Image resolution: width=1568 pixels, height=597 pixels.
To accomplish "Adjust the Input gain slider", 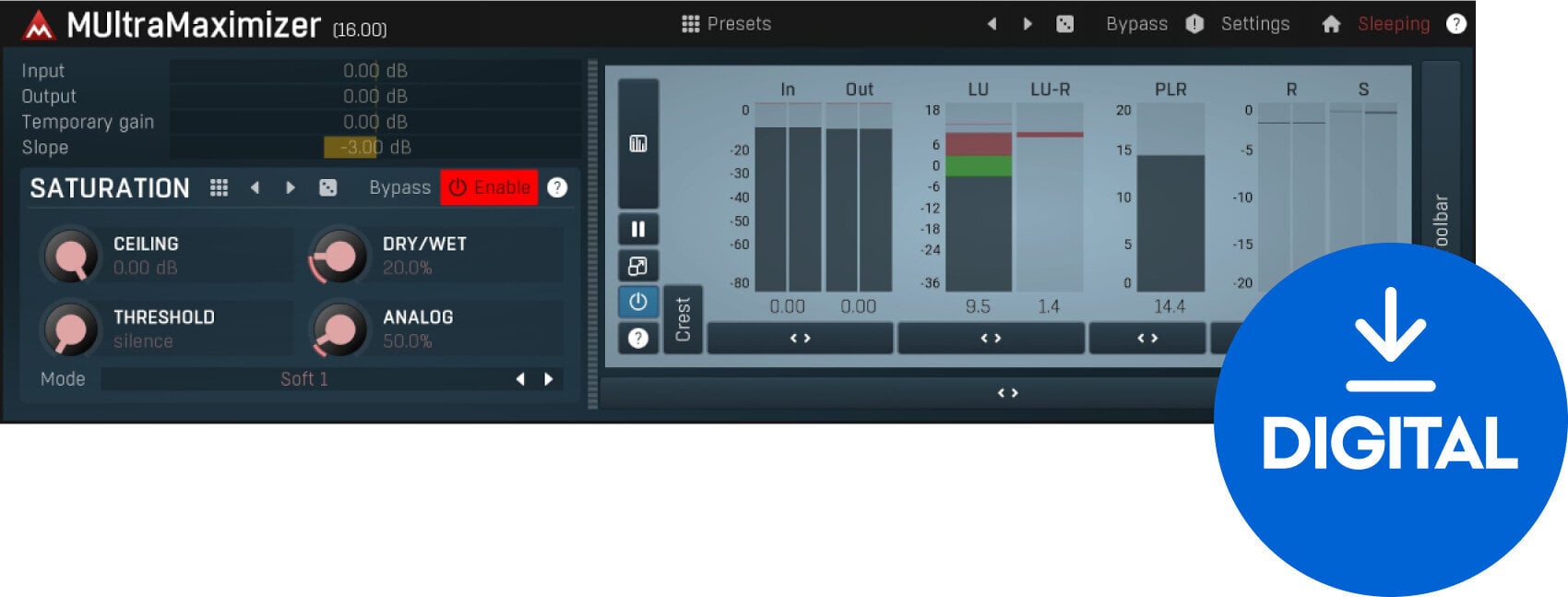I will [374, 71].
